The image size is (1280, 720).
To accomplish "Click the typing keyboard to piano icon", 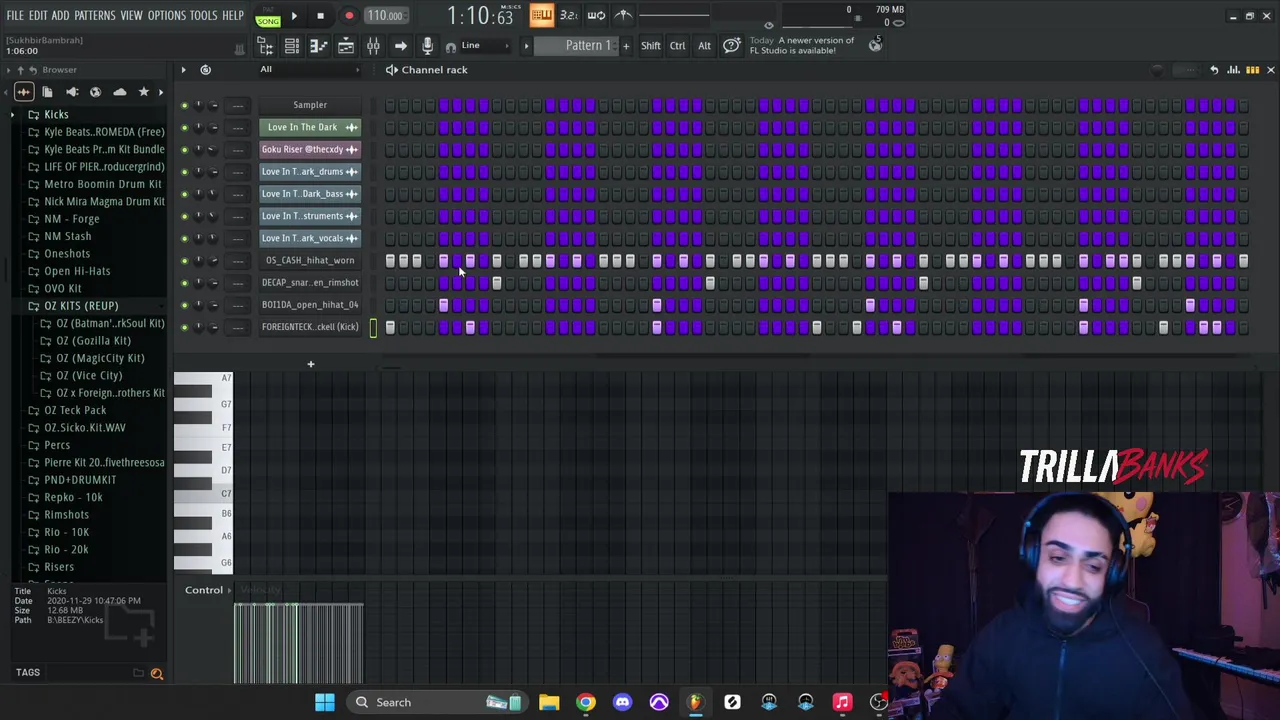I will [541, 15].
